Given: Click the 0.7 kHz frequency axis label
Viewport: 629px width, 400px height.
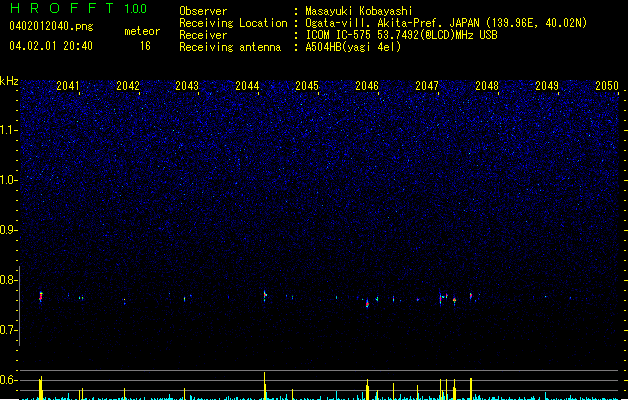Looking at the screenshot, I should tap(9, 330).
